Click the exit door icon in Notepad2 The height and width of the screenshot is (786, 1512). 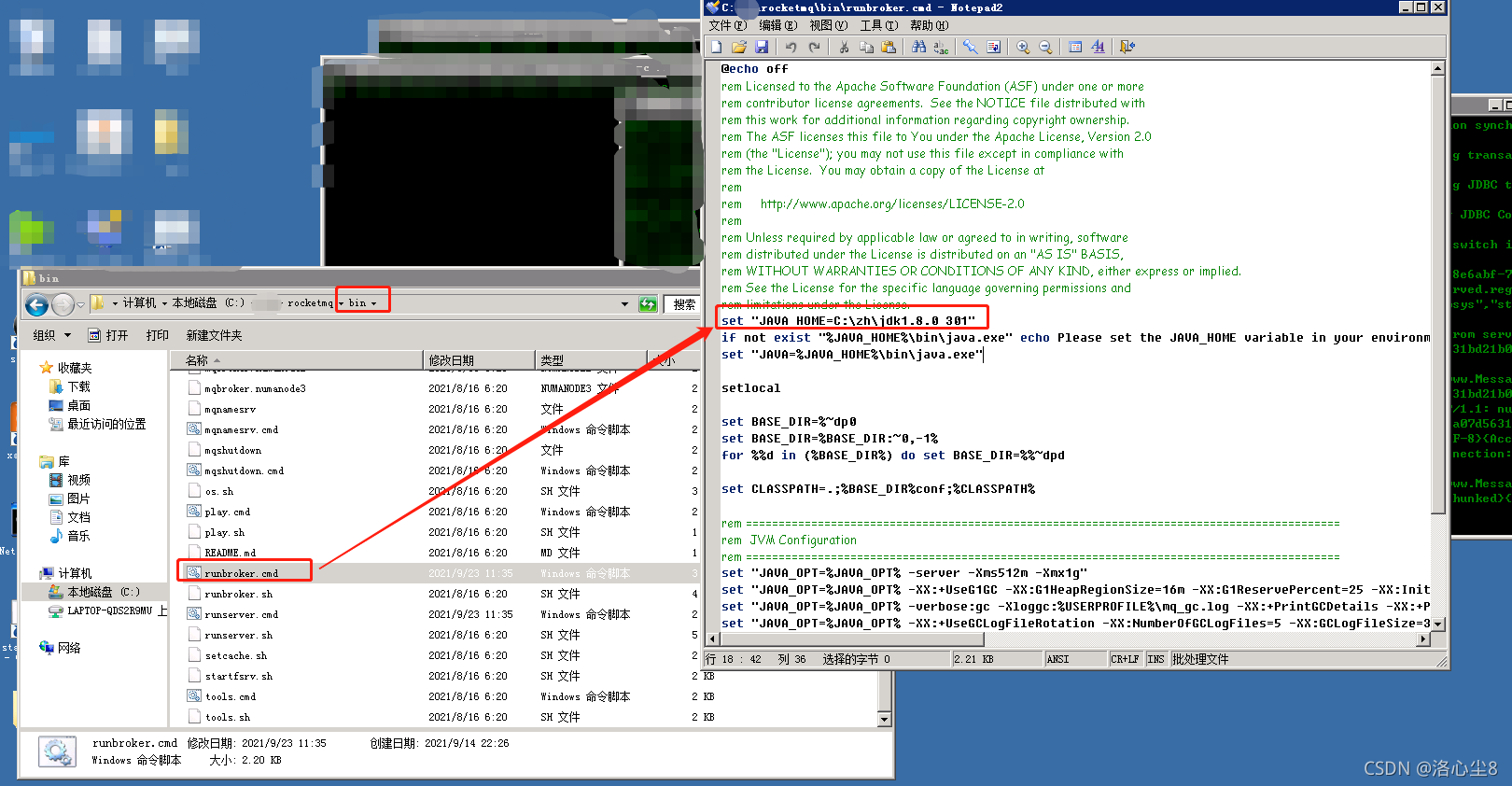coord(1127,47)
